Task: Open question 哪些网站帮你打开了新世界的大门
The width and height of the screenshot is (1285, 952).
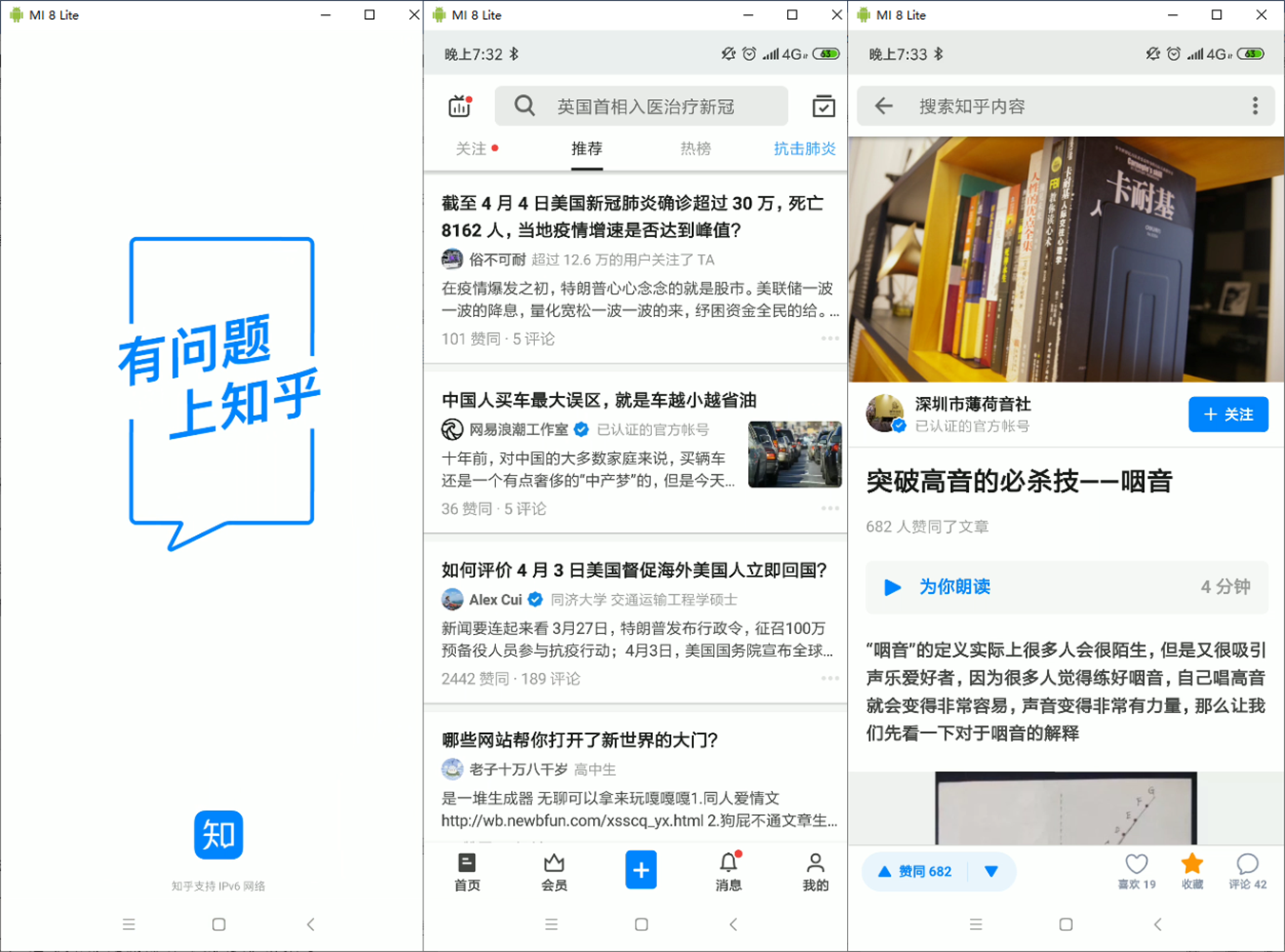Action: click(580, 740)
